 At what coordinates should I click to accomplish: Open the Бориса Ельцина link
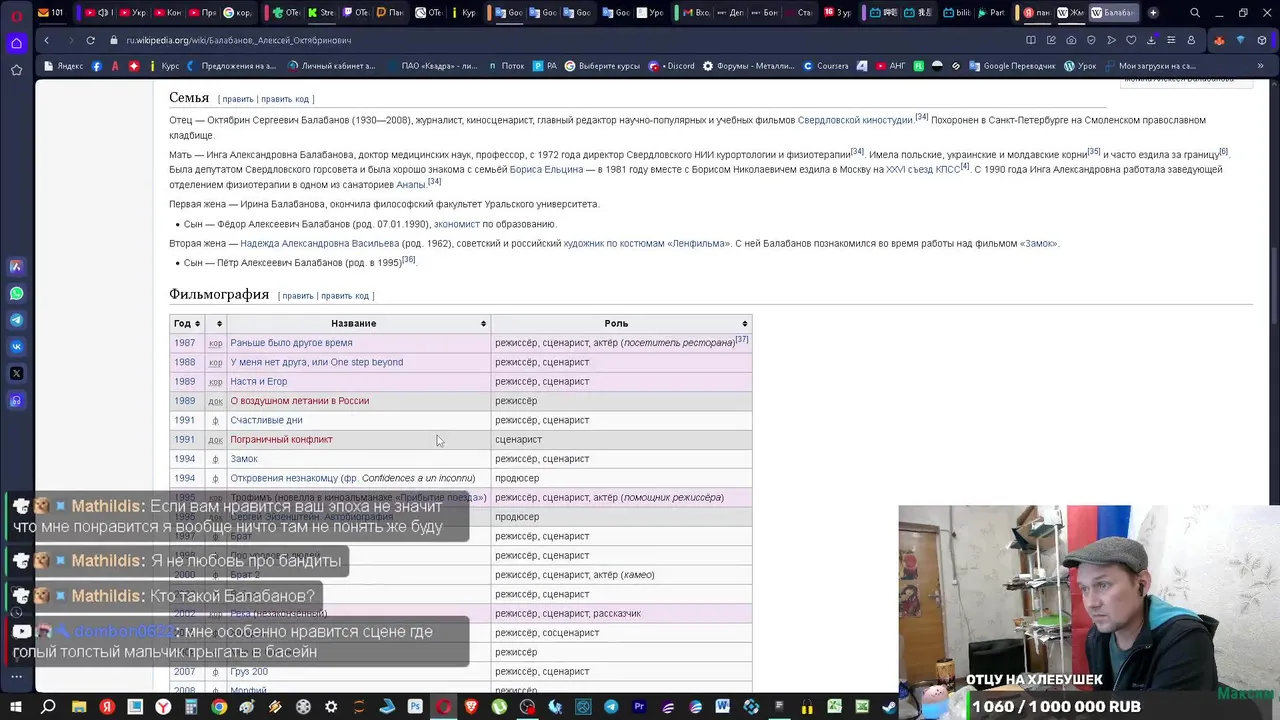tap(546, 169)
